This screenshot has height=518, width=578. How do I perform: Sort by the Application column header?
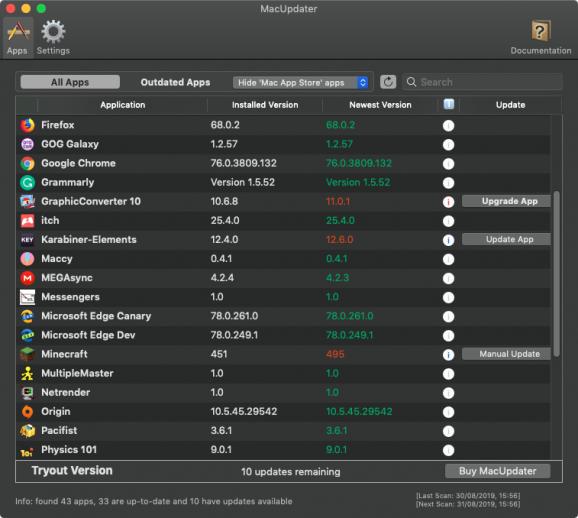point(123,105)
